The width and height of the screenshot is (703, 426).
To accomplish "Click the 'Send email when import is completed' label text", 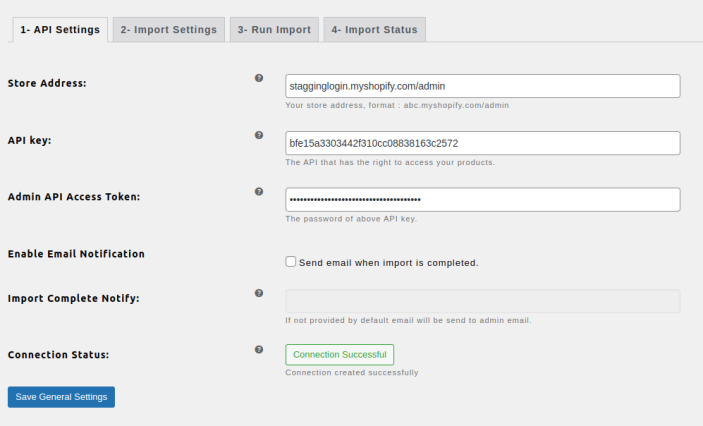I will click(388, 263).
